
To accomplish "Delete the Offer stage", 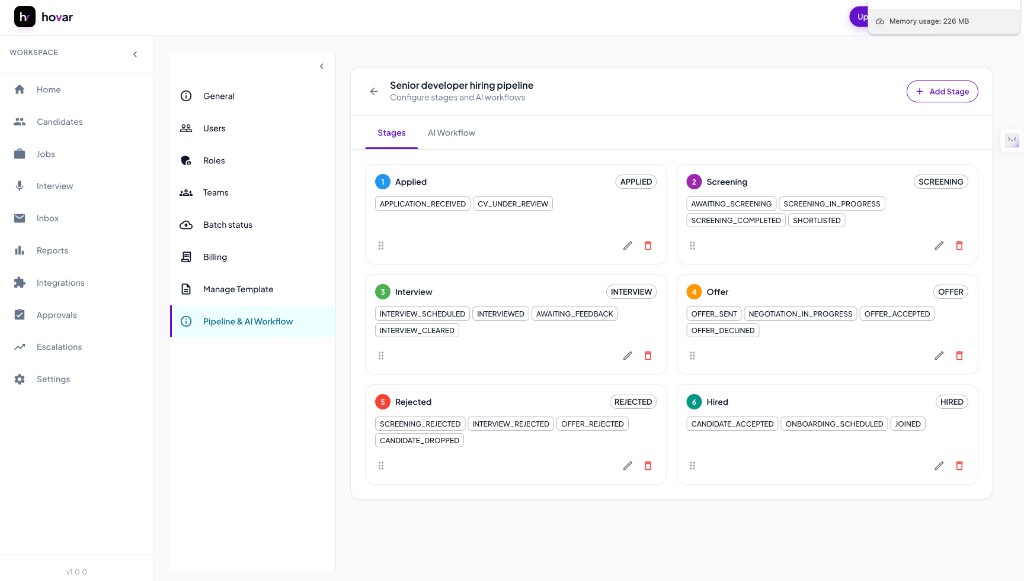I will (x=959, y=356).
